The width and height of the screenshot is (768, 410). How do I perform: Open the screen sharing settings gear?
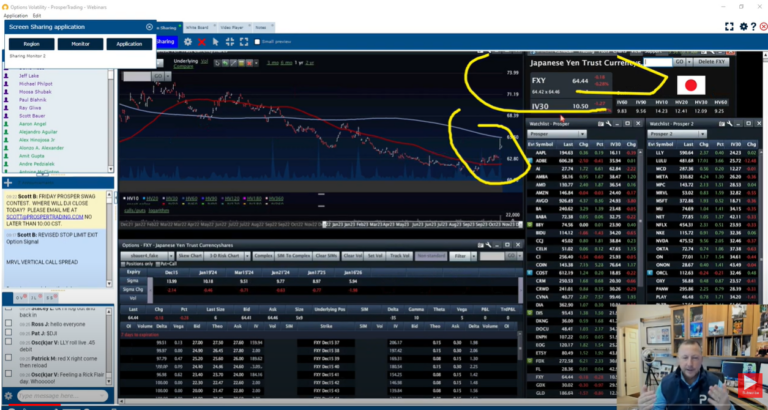(187, 42)
